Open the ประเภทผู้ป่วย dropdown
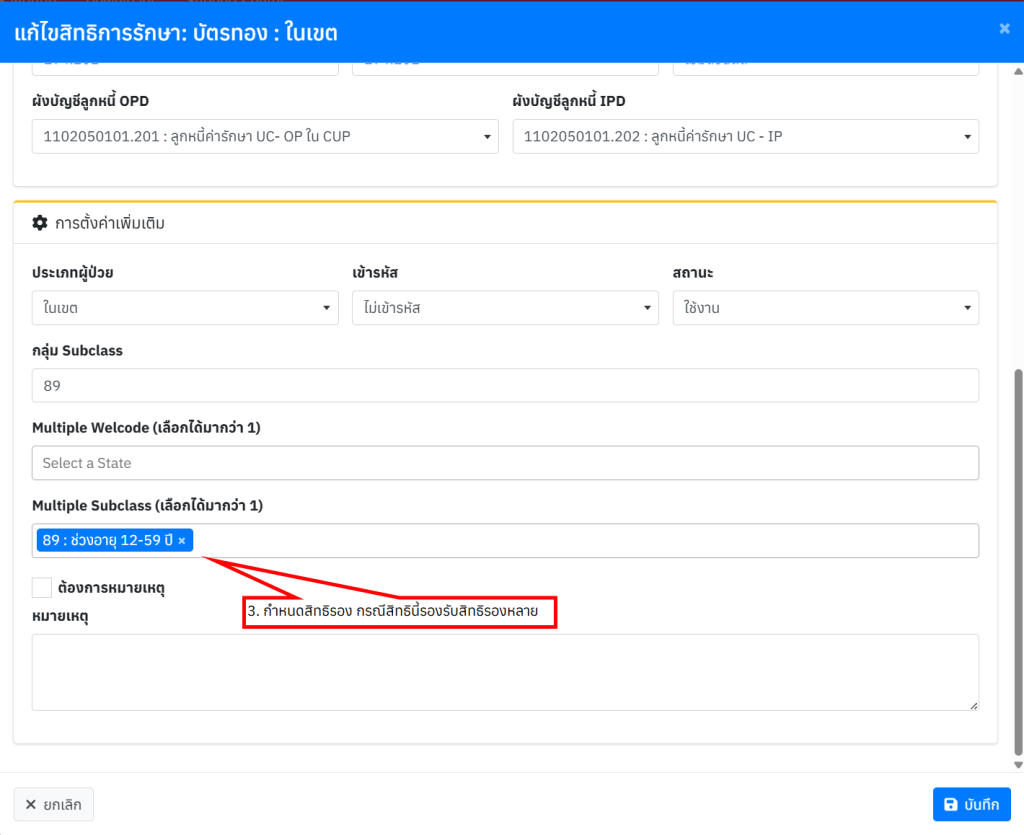Image resolution: width=1024 pixels, height=835 pixels. coord(185,308)
